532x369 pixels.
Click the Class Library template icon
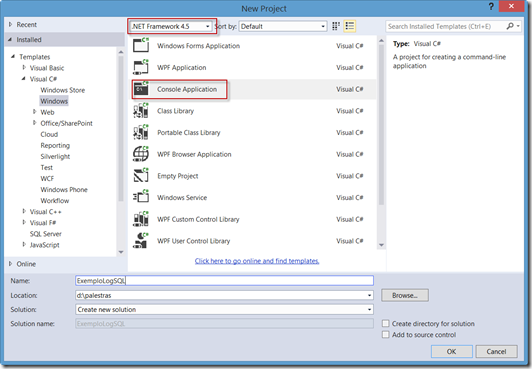tap(141, 111)
